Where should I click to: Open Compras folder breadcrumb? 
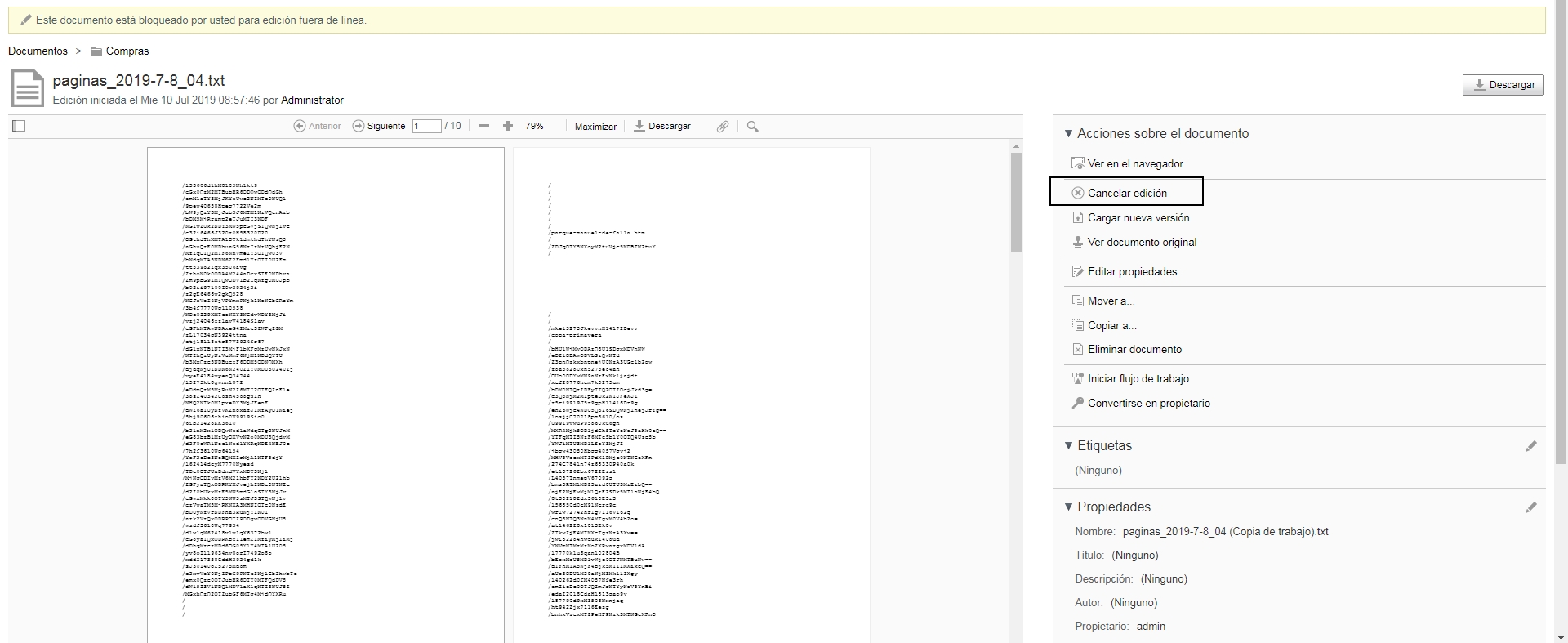coord(127,51)
